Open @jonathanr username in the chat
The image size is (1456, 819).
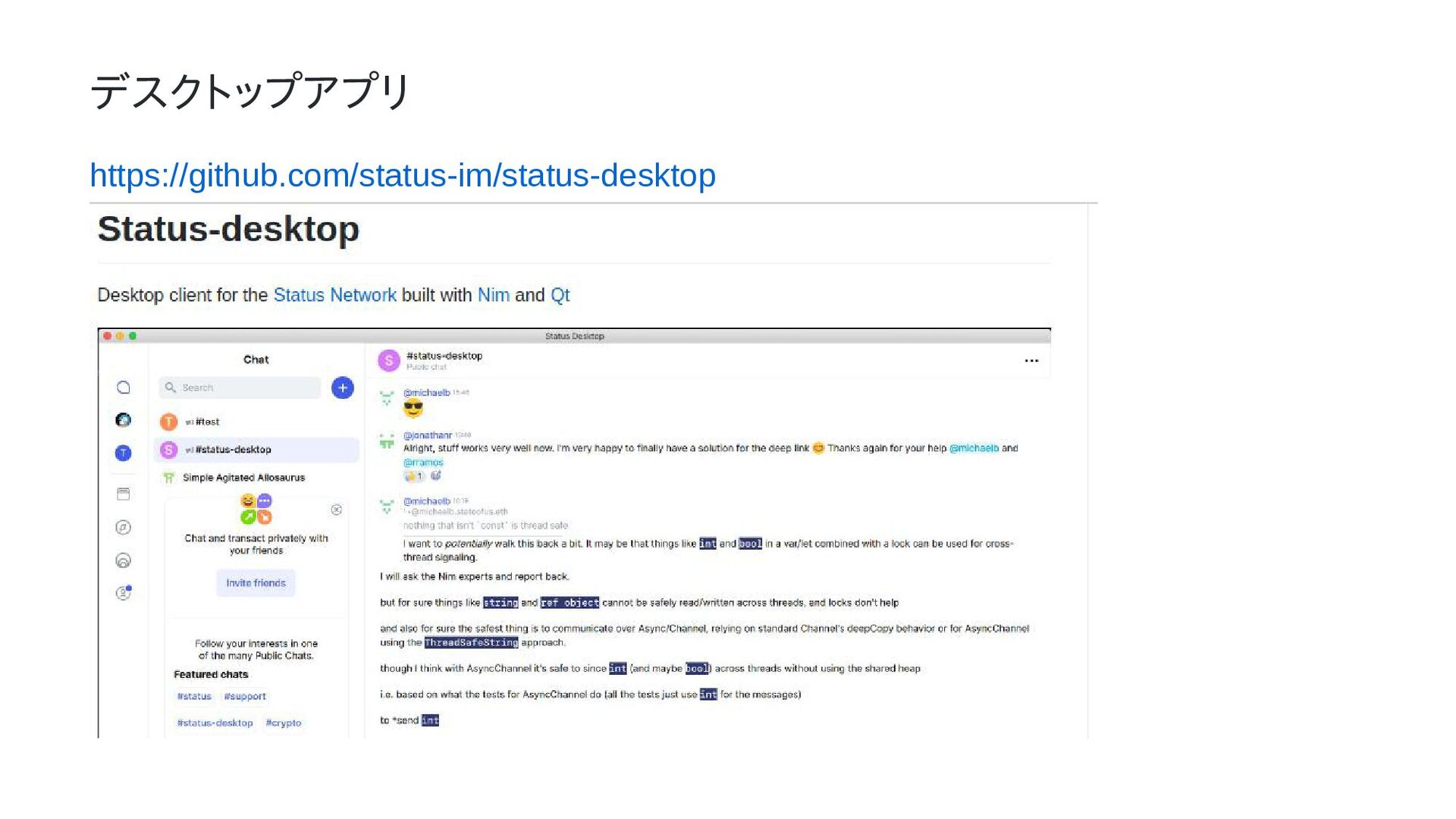click(x=428, y=435)
